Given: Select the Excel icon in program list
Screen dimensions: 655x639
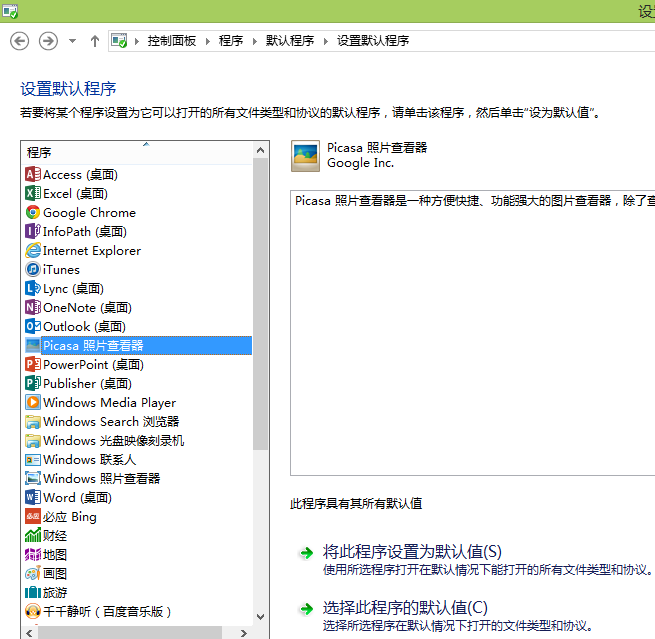Looking at the screenshot, I should click(33, 194).
